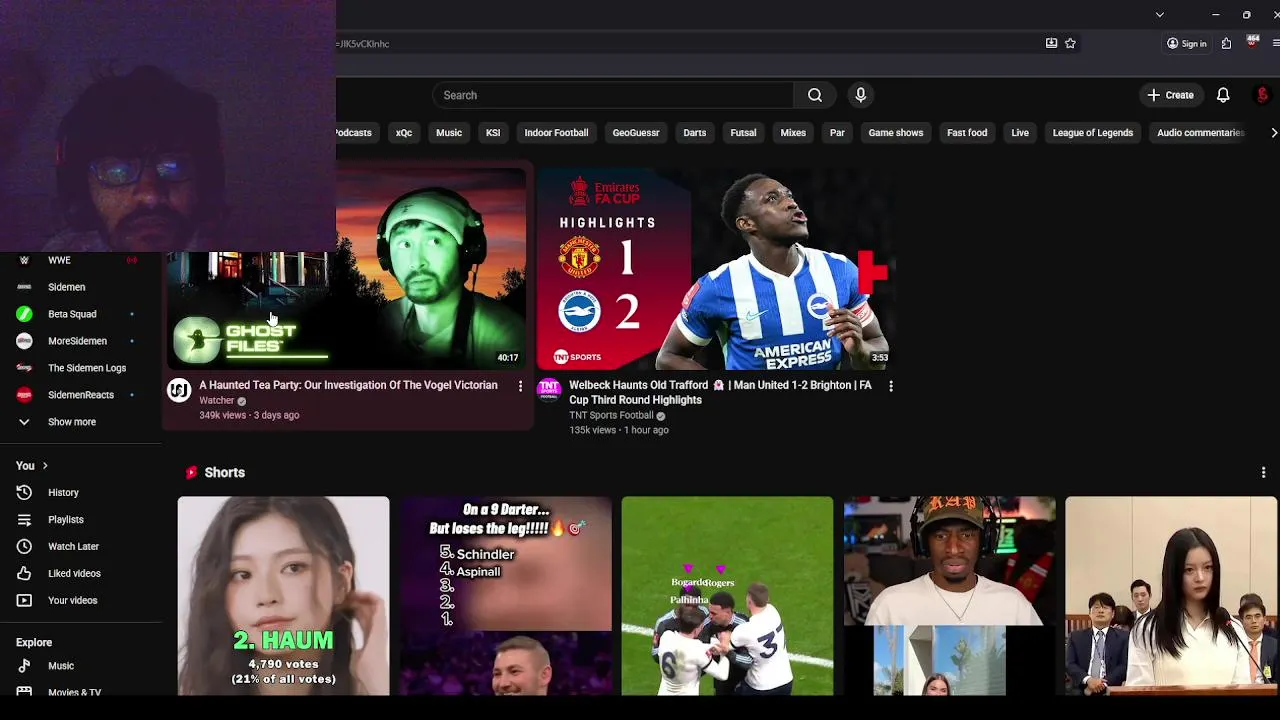This screenshot has width=1280, height=720.
Task: Open the Short with man in cap and headphones
Action: click(x=949, y=596)
